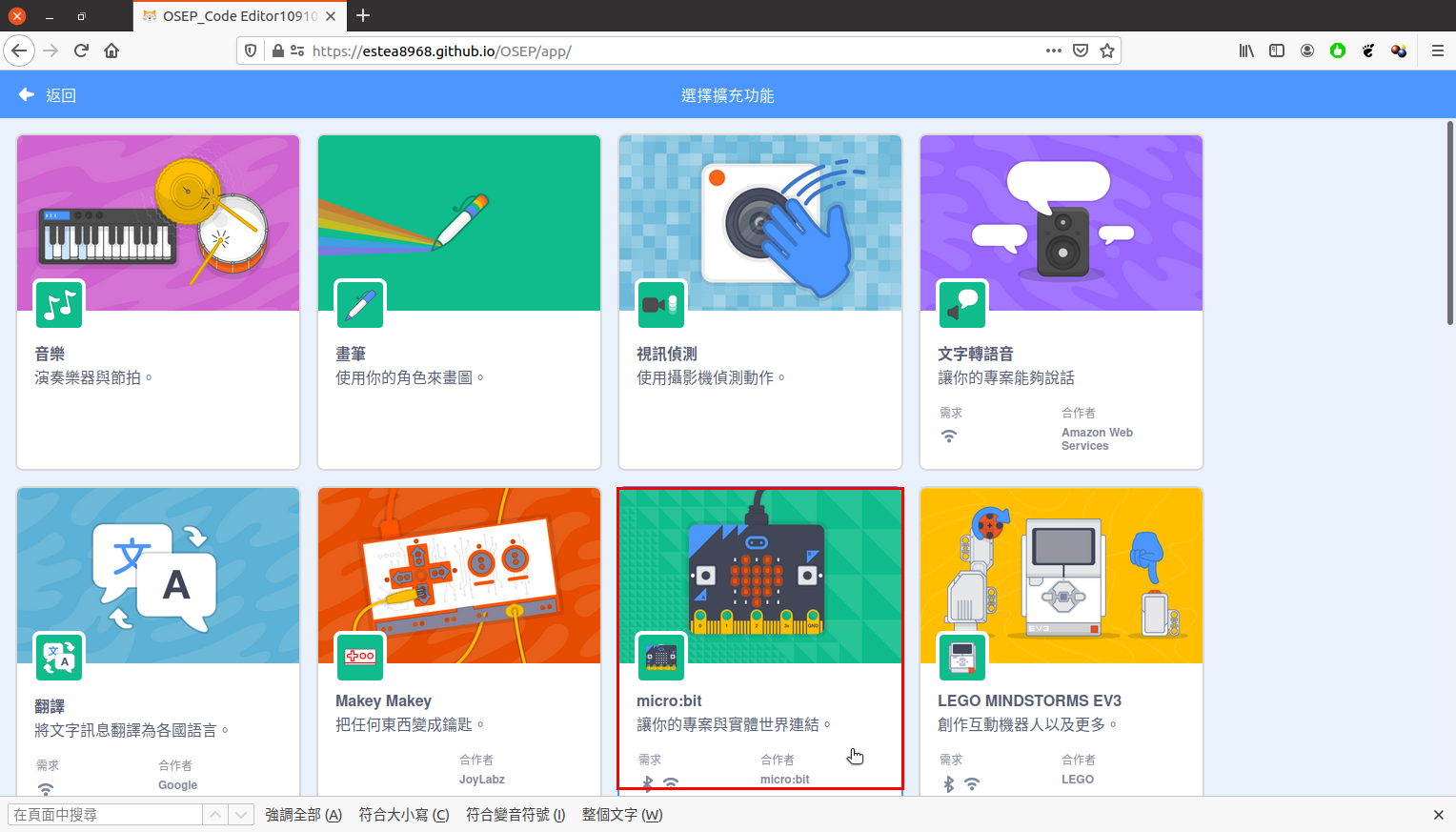Click the find previous up arrow
Viewport: 1456px width, 832px height.
215,815
